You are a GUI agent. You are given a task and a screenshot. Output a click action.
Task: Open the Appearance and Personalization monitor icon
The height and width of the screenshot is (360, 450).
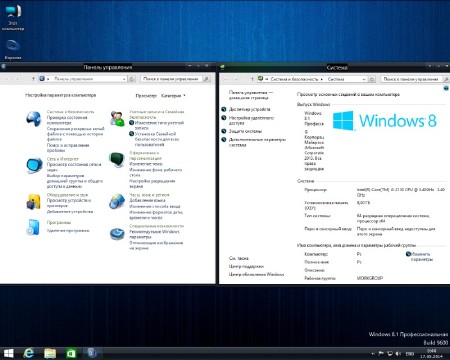tap(117, 160)
